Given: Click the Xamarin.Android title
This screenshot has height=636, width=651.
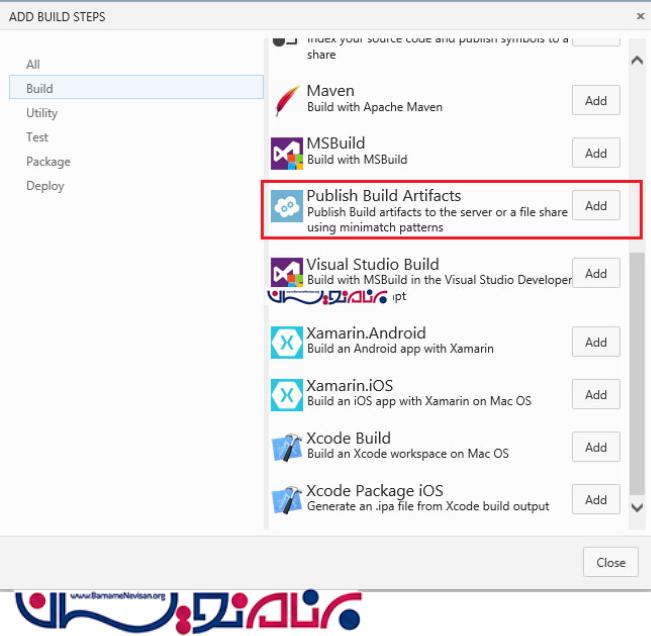Looking at the screenshot, I should 366,333.
